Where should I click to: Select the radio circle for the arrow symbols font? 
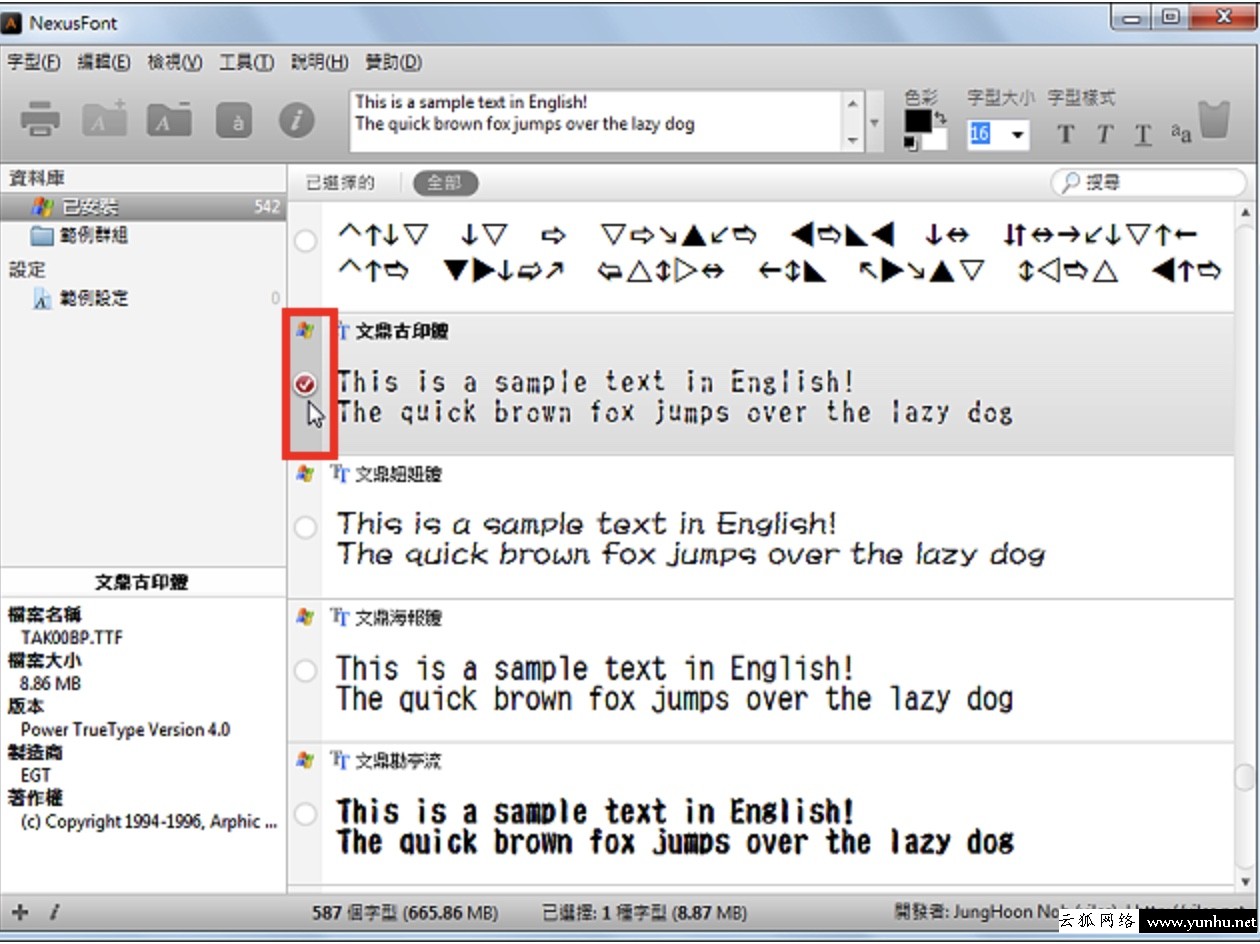[306, 241]
